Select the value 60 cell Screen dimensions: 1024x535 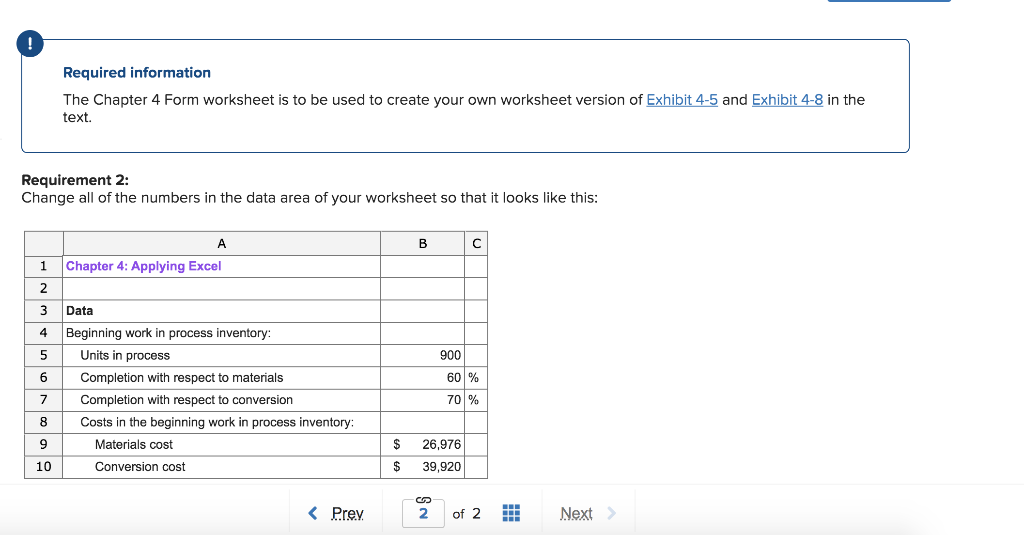423,378
